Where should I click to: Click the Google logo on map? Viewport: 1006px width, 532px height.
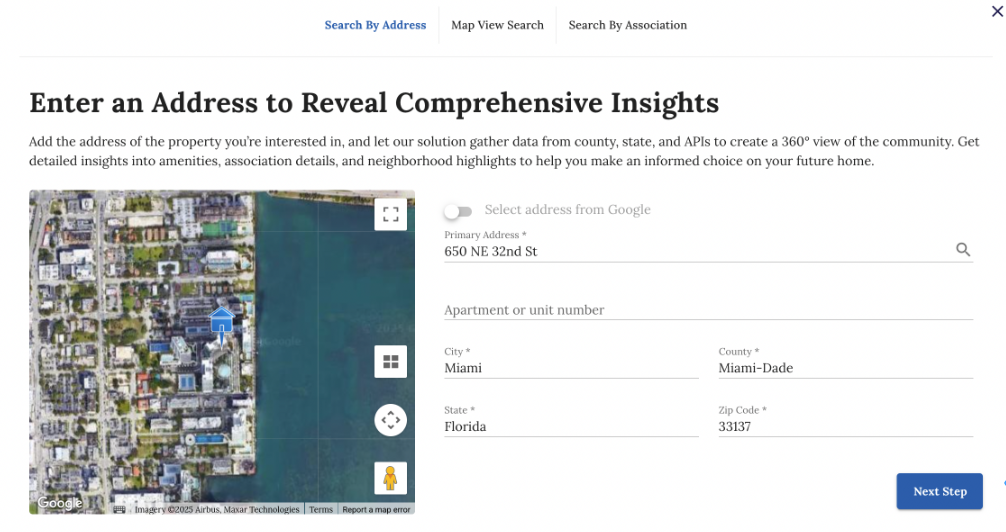point(60,503)
